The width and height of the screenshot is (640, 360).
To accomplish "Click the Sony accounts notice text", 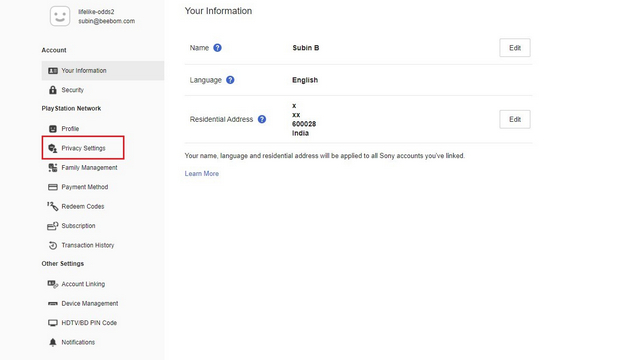I will click(x=324, y=156).
